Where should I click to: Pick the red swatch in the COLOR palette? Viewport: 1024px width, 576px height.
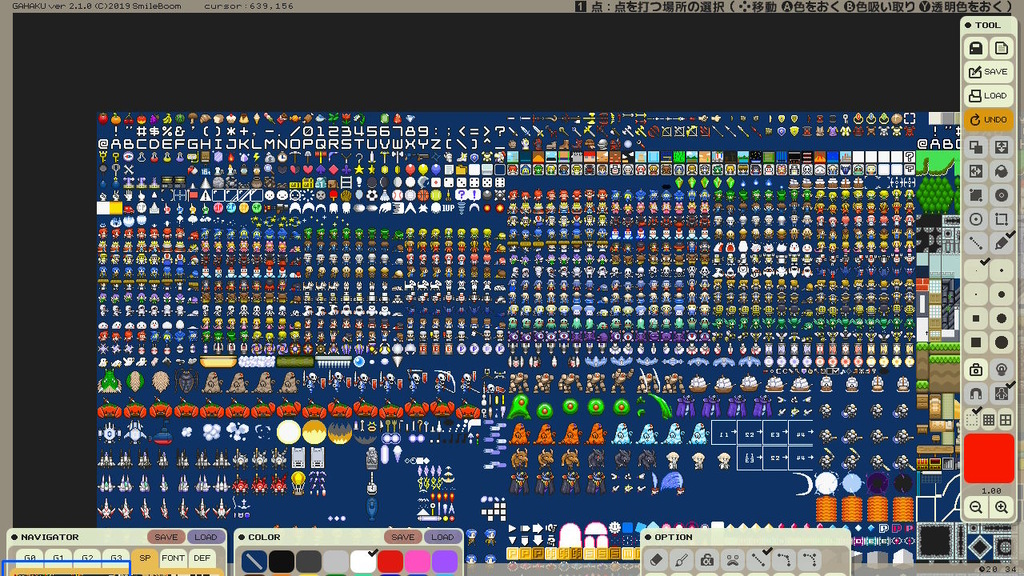390,562
